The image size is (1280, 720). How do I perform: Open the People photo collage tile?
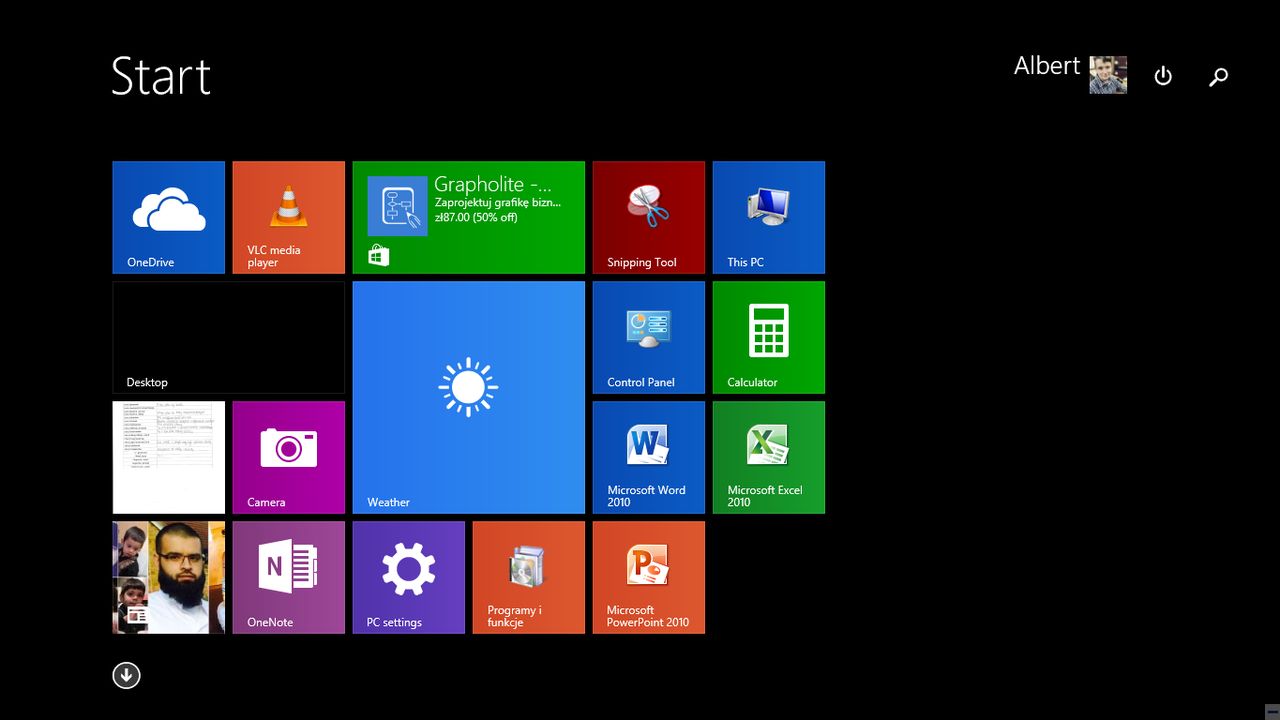tap(169, 577)
